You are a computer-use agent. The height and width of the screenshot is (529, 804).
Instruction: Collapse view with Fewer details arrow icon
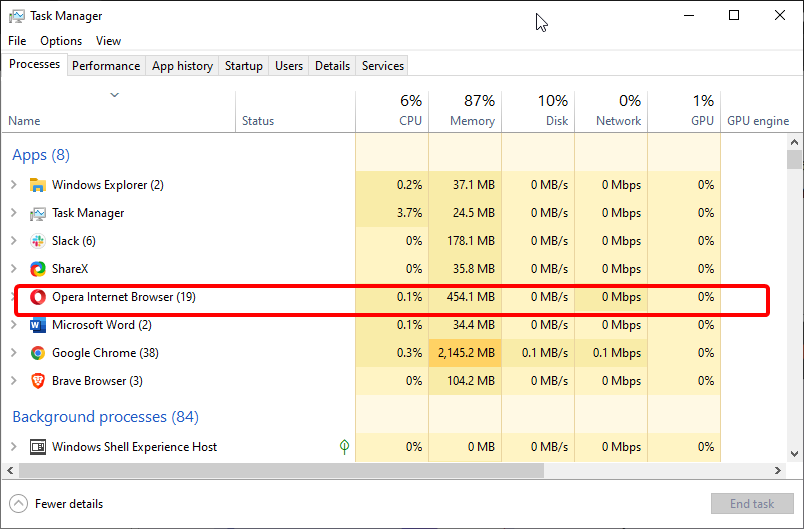point(18,504)
